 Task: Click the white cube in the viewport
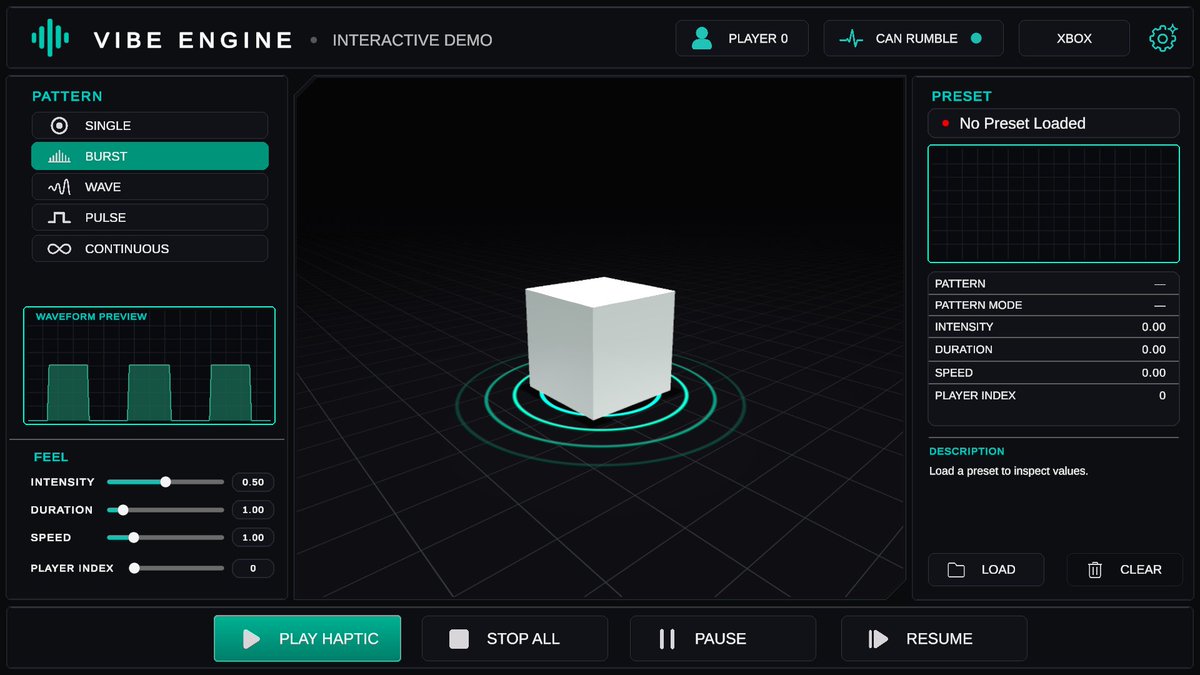coord(598,347)
